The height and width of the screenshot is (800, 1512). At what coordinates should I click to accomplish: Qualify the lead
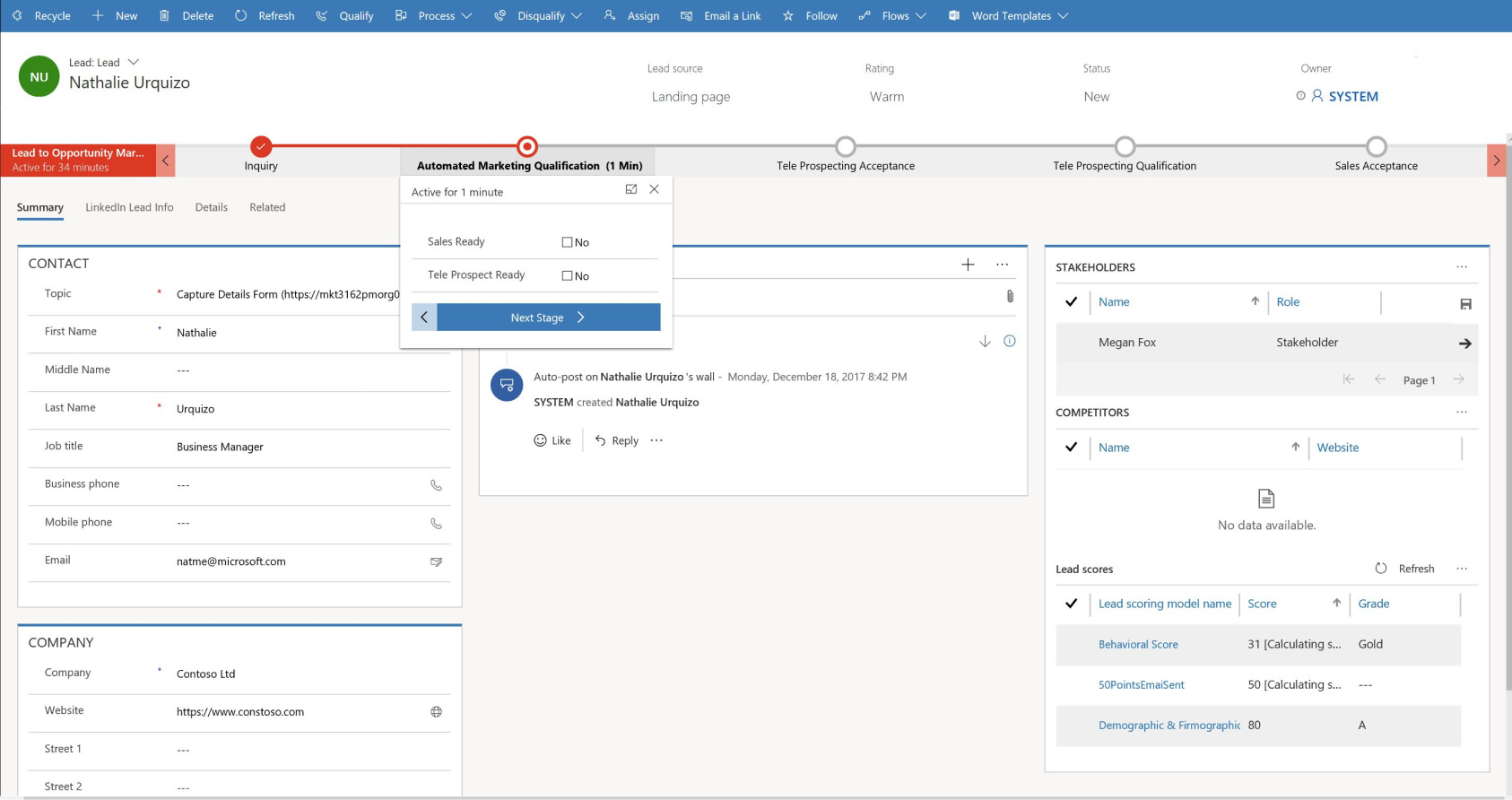(x=344, y=16)
